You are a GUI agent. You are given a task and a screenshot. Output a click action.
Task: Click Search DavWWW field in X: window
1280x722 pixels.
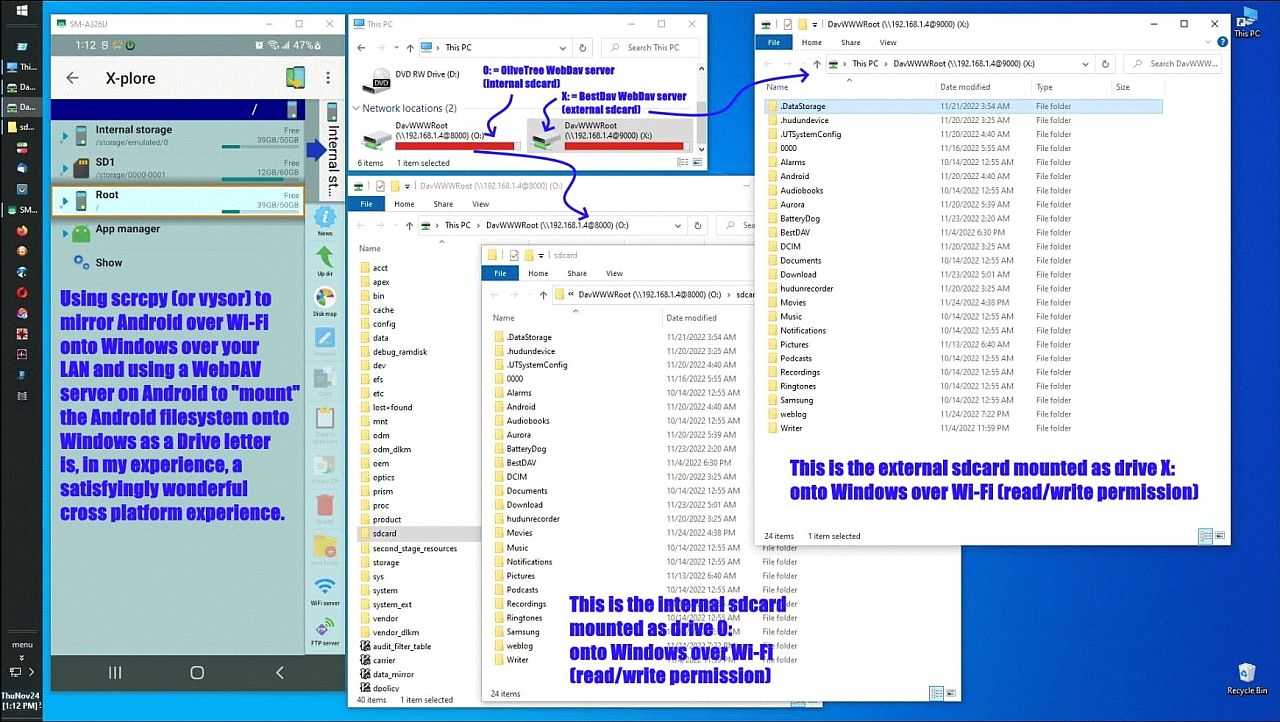click(1172, 63)
